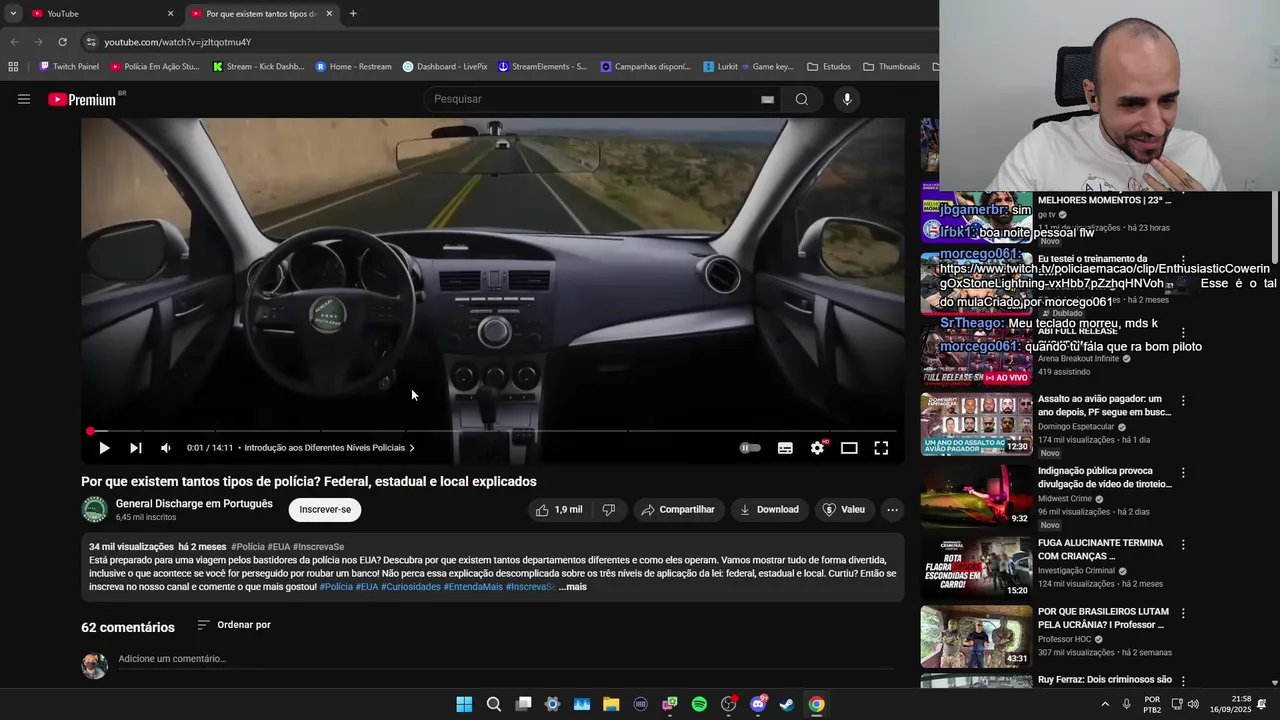Dislike the video

(x=608, y=510)
